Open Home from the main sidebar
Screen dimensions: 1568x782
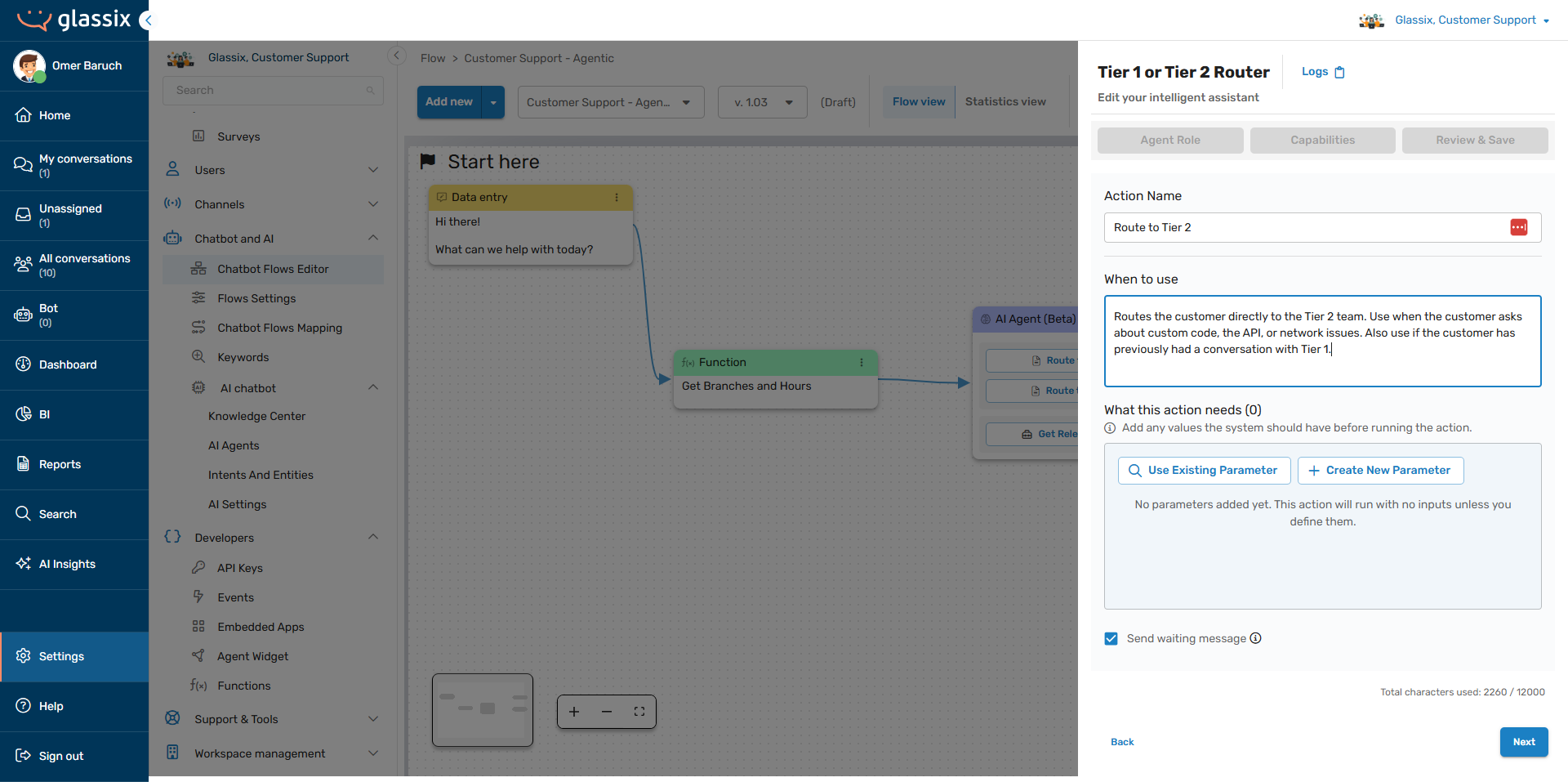(x=74, y=115)
